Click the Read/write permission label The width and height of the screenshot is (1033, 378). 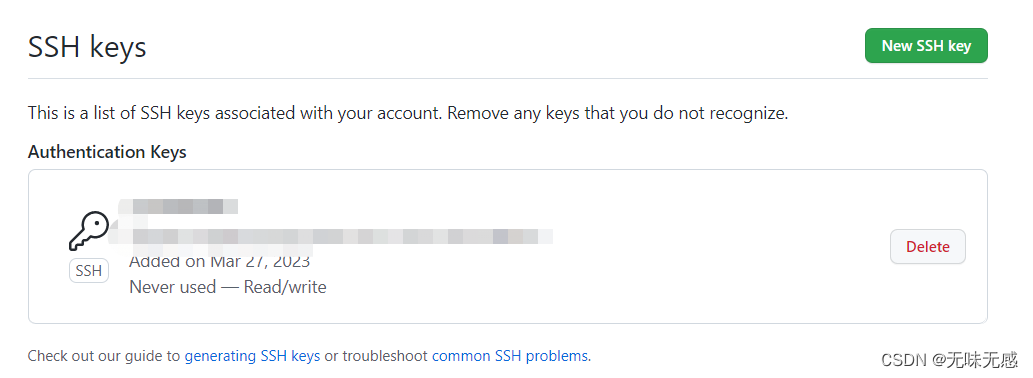(x=285, y=287)
